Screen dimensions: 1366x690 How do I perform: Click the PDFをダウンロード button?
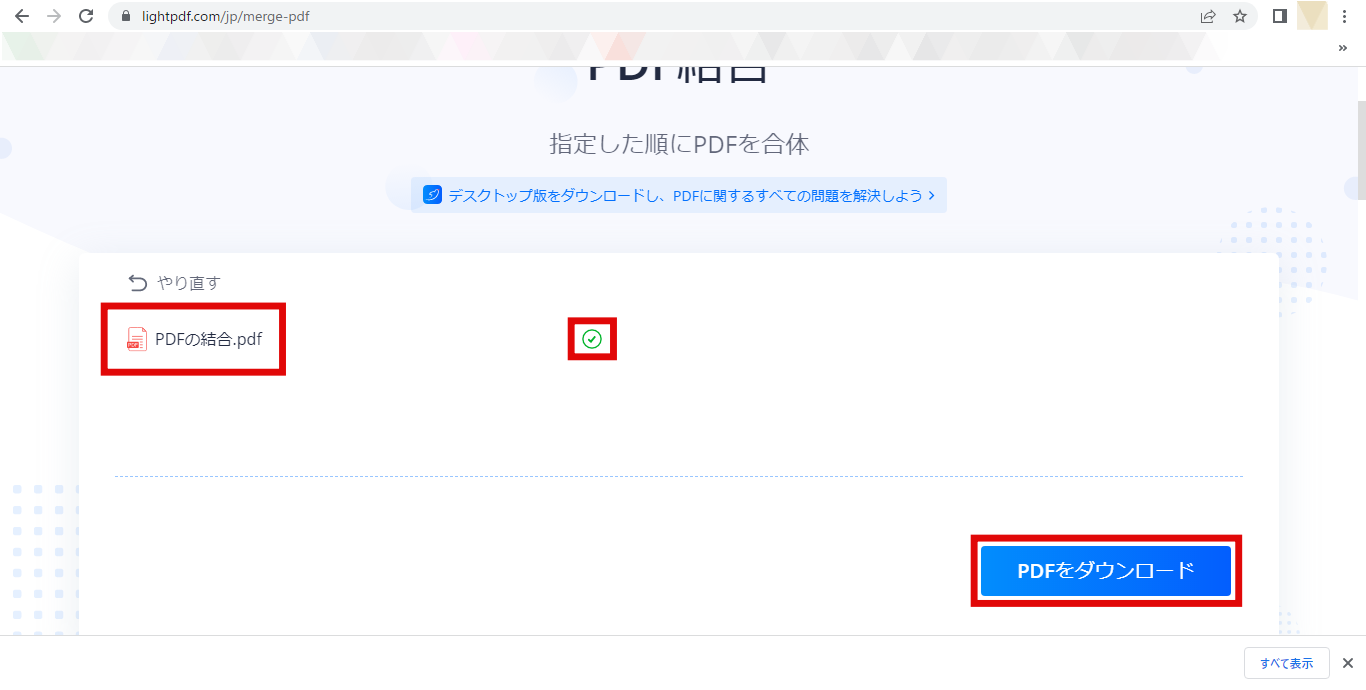[x=1106, y=571]
